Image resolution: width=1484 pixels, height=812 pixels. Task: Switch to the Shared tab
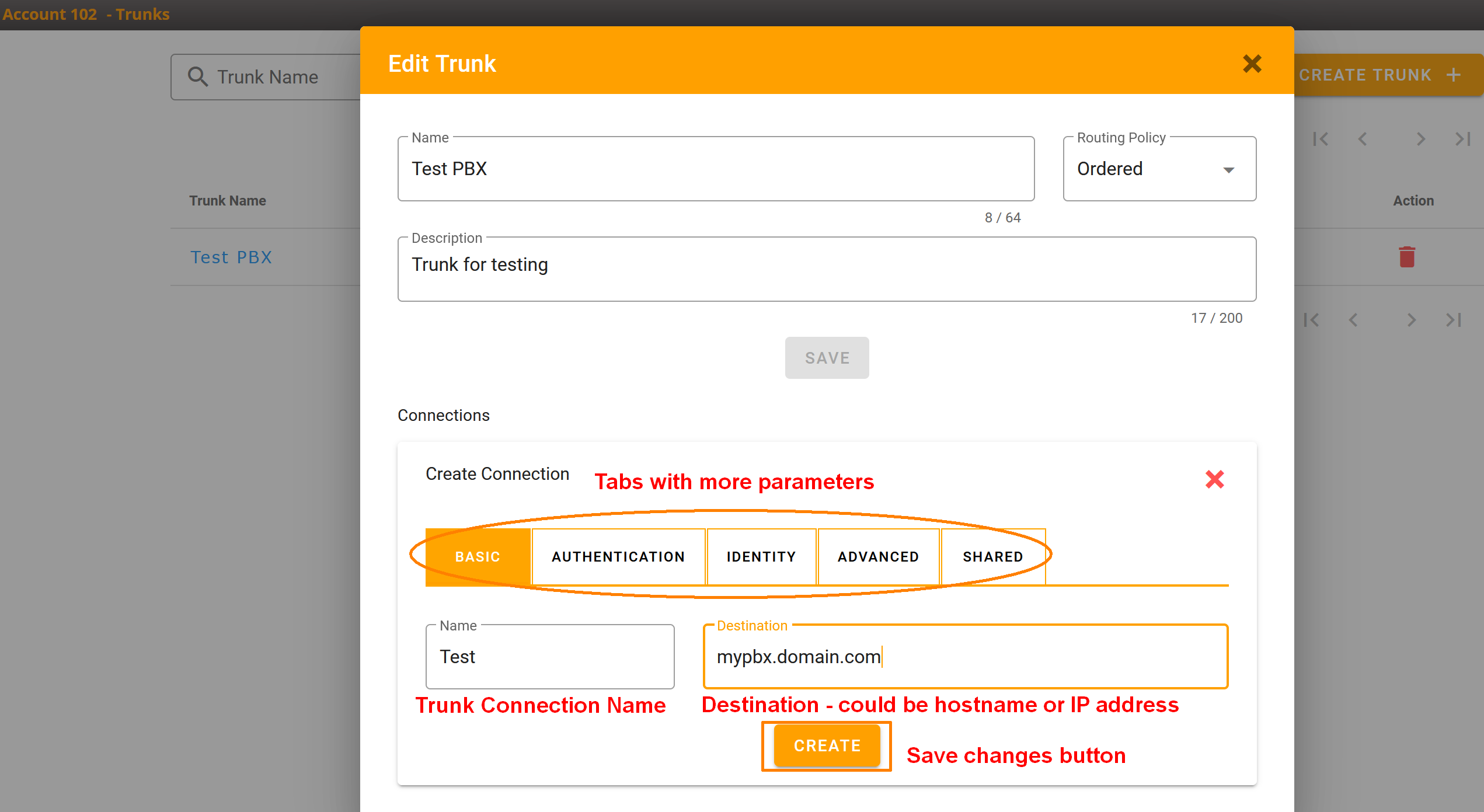992,556
